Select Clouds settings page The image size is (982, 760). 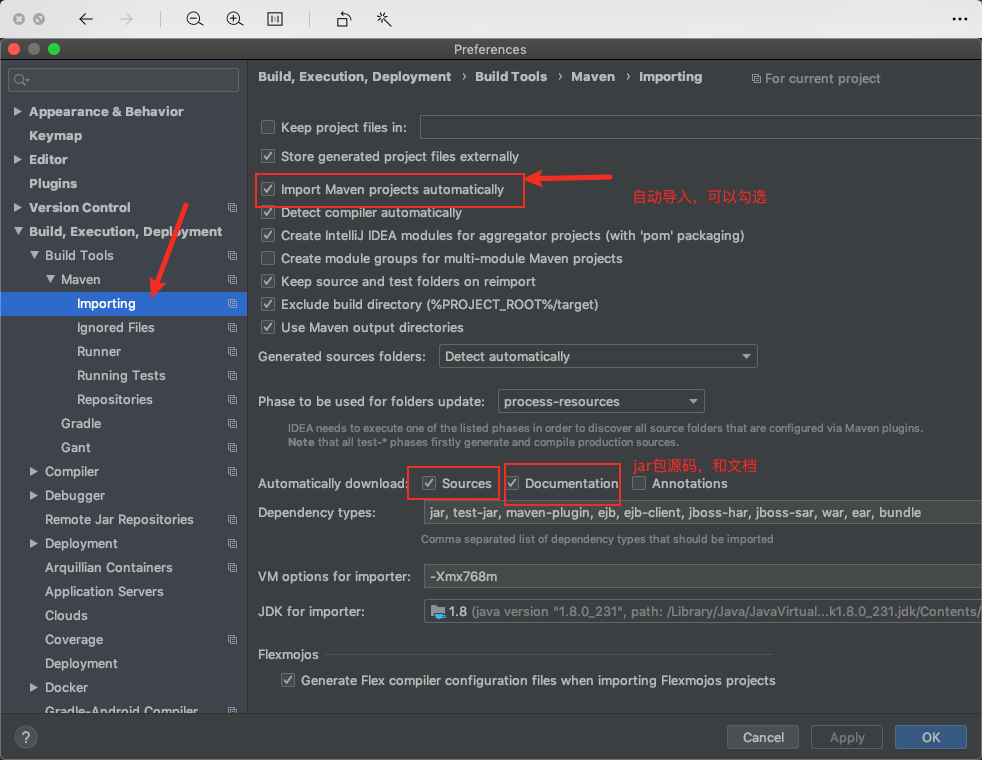(66, 615)
